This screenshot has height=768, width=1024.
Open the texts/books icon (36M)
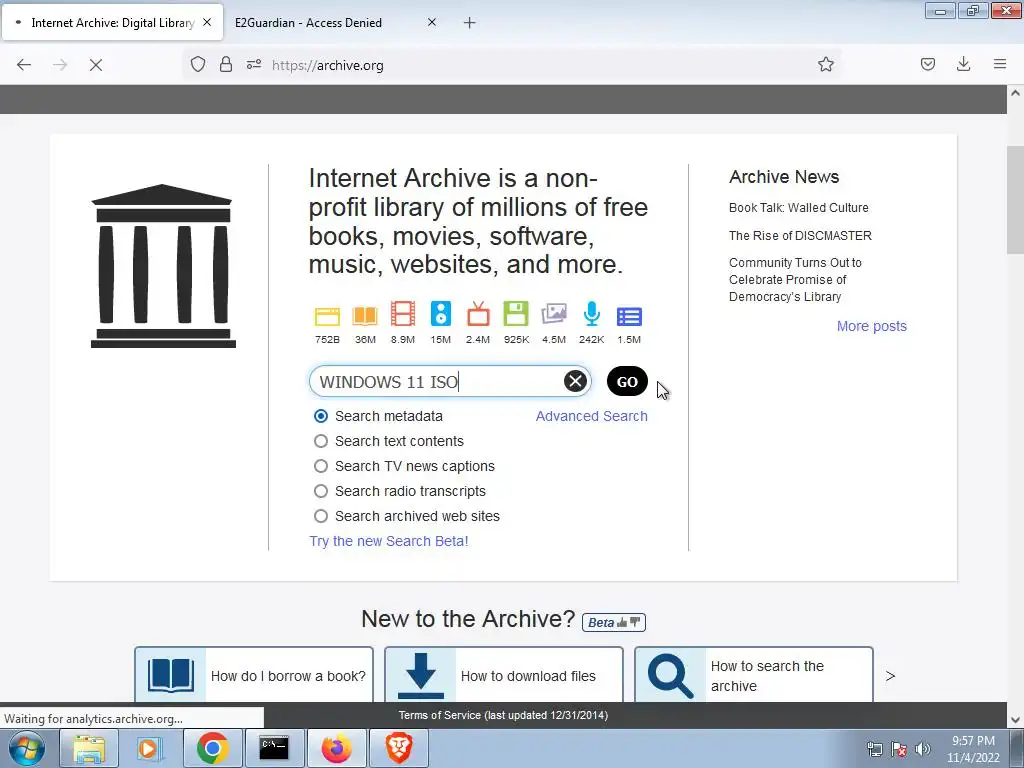tap(365, 316)
